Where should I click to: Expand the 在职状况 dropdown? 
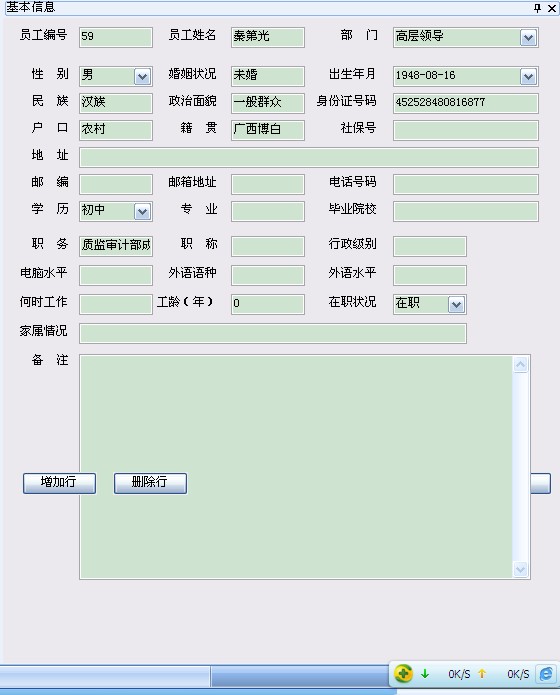[456, 305]
